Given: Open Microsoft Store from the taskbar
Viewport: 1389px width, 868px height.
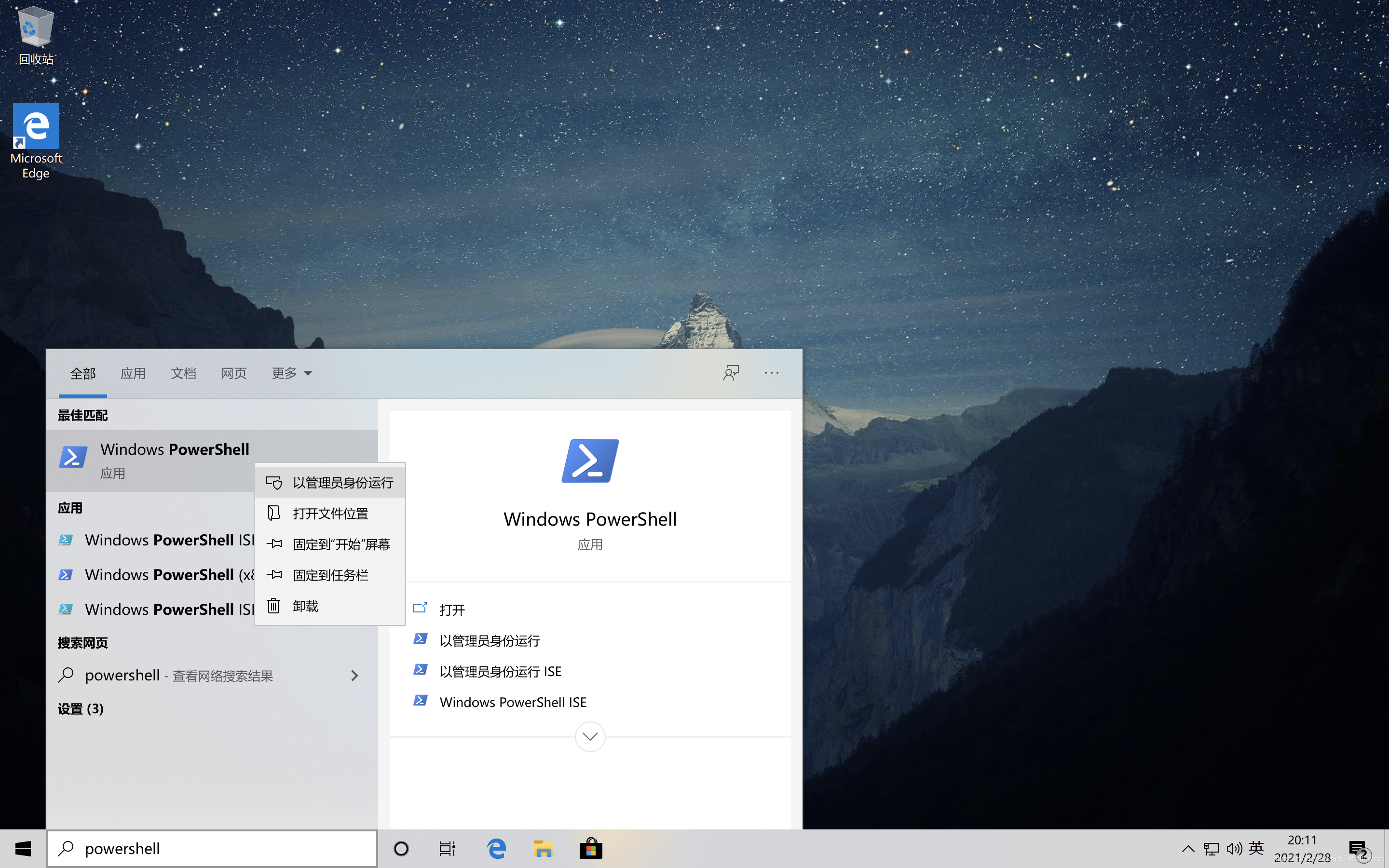Looking at the screenshot, I should pyautogui.click(x=591, y=849).
